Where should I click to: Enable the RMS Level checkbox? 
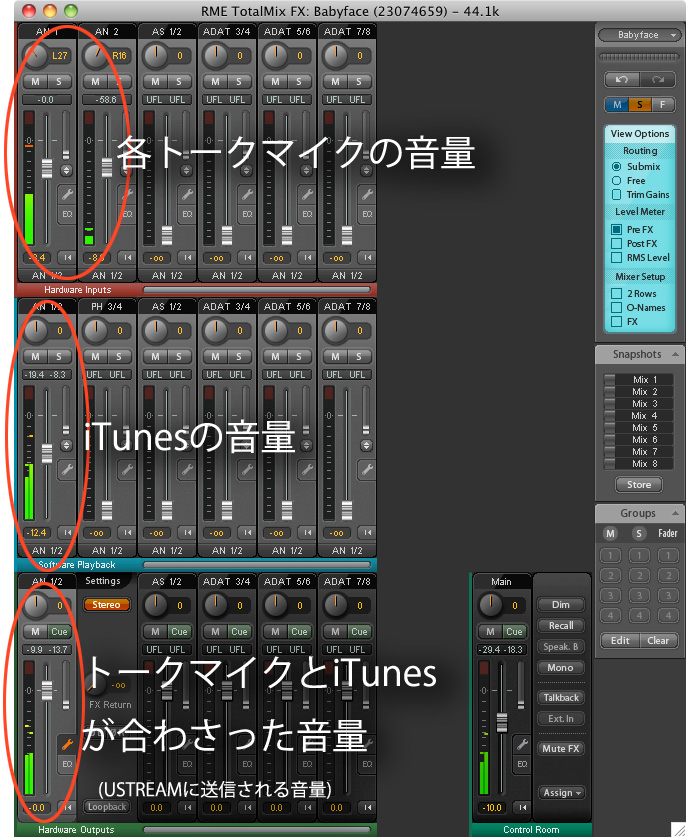click(x=616, y=257)
